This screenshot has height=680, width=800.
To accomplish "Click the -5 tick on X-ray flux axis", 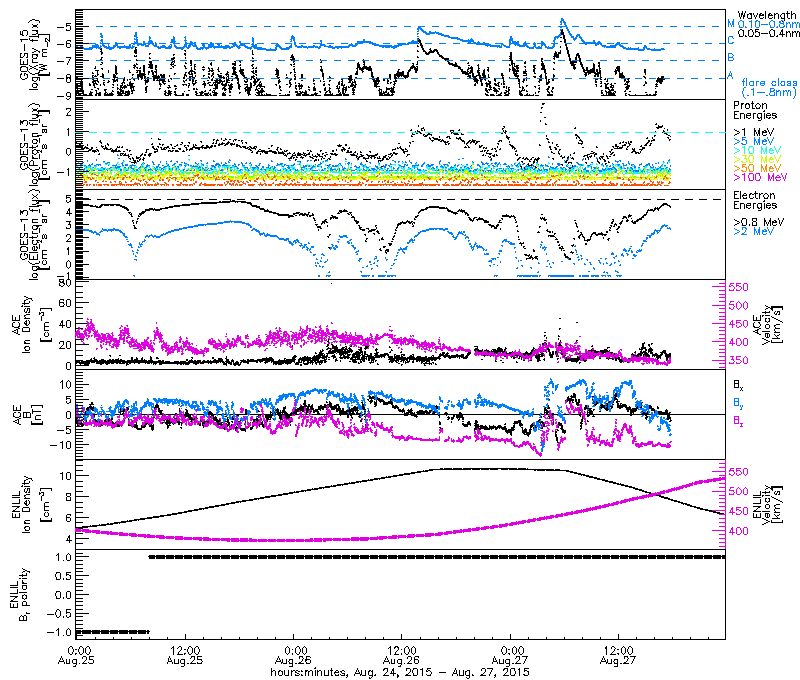I will pos(64,26).
